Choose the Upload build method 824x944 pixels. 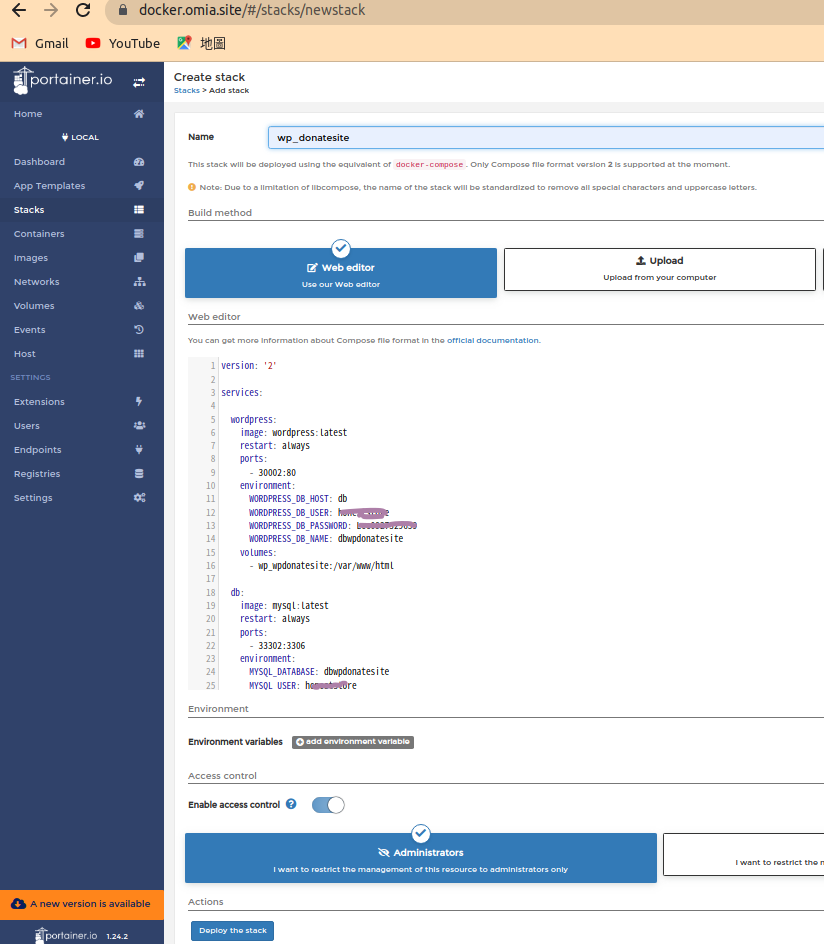point(659,269)
